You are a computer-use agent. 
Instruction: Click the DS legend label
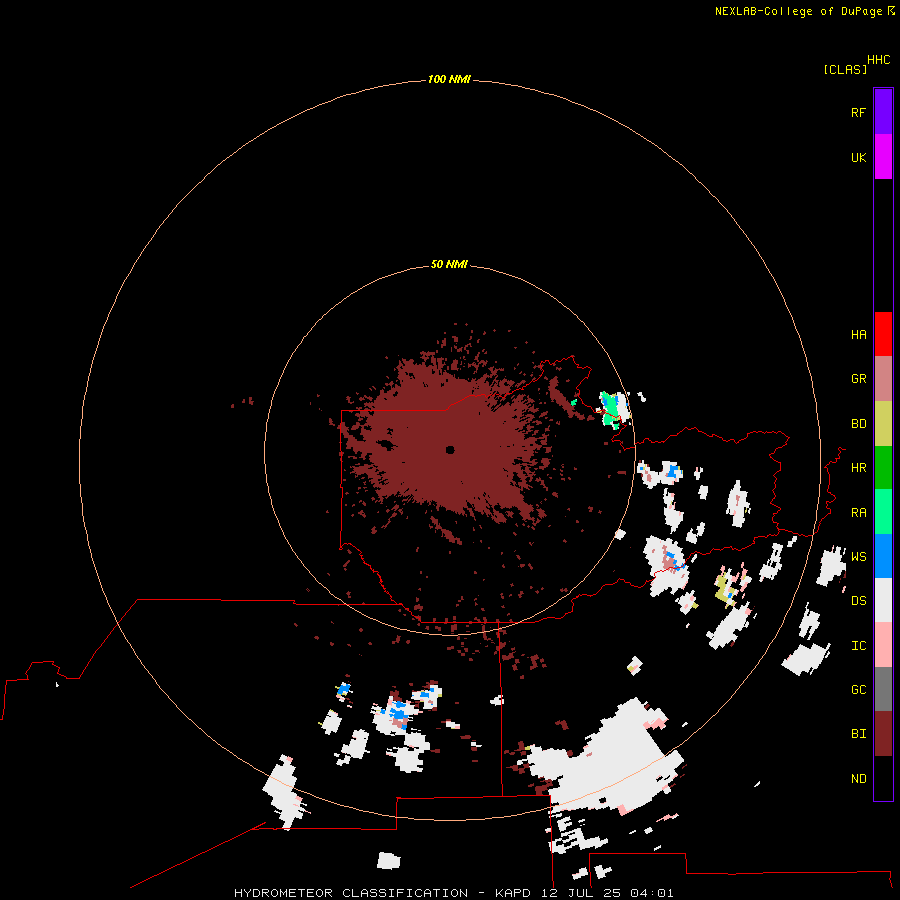coord(858,601)
